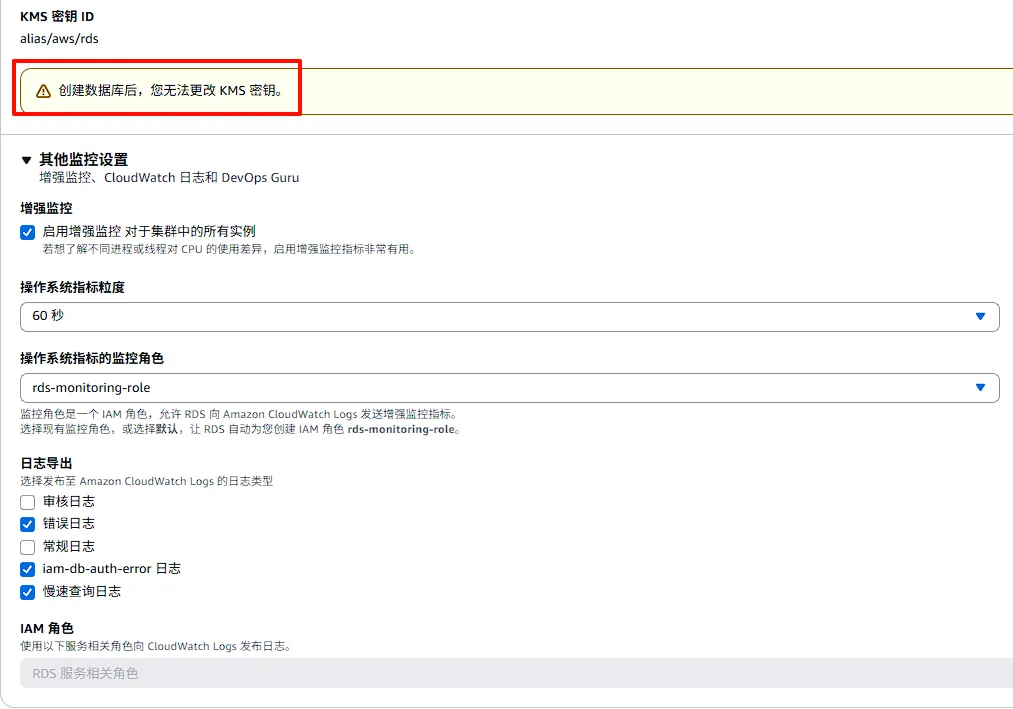Click the checkmark icon of 错误日志
Viewport: 1013px width, 709px height.
point(26,524)
